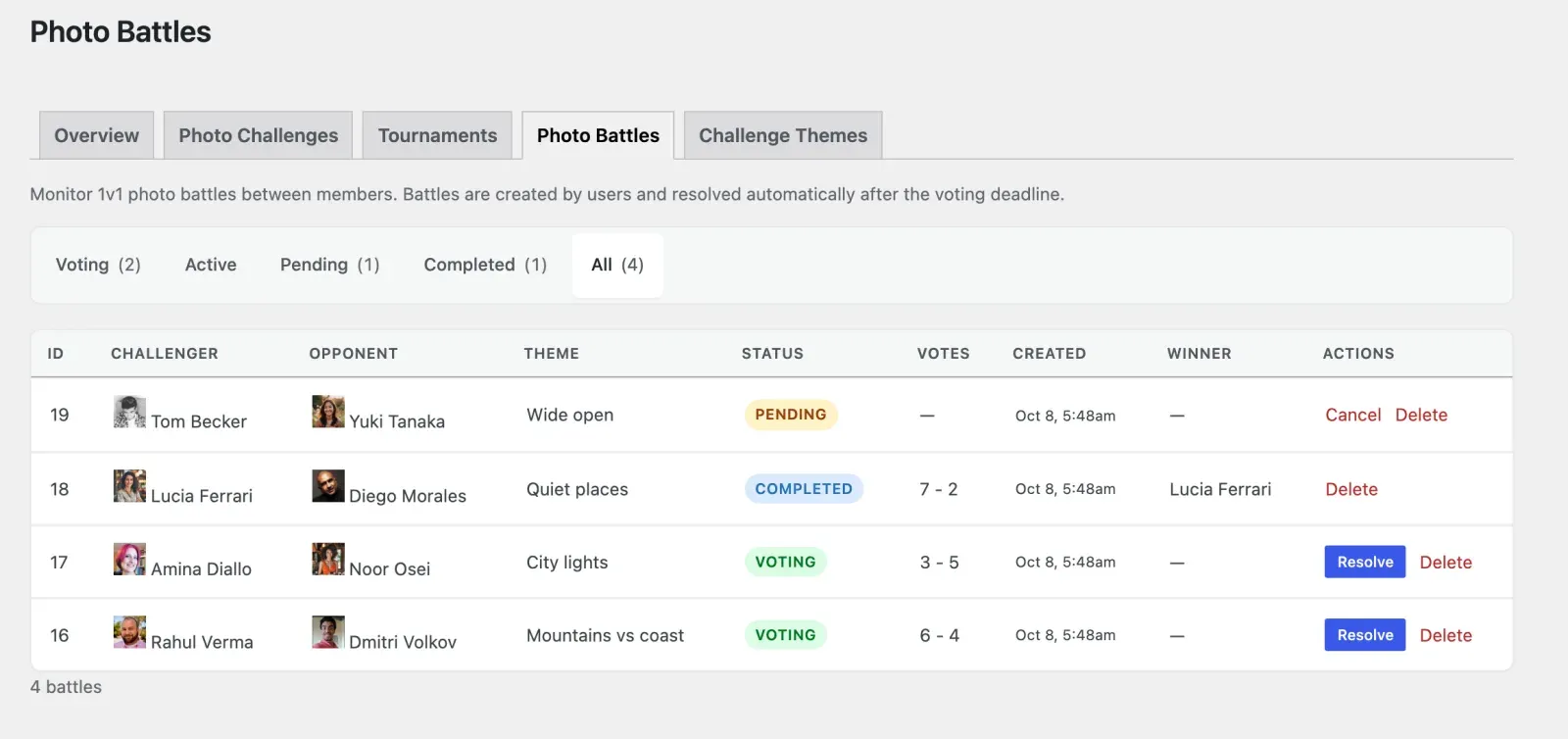The image size is (1568, 739).
Task: Click Lucia Ferrari's challenger avatar
Action: coord(129,486)
